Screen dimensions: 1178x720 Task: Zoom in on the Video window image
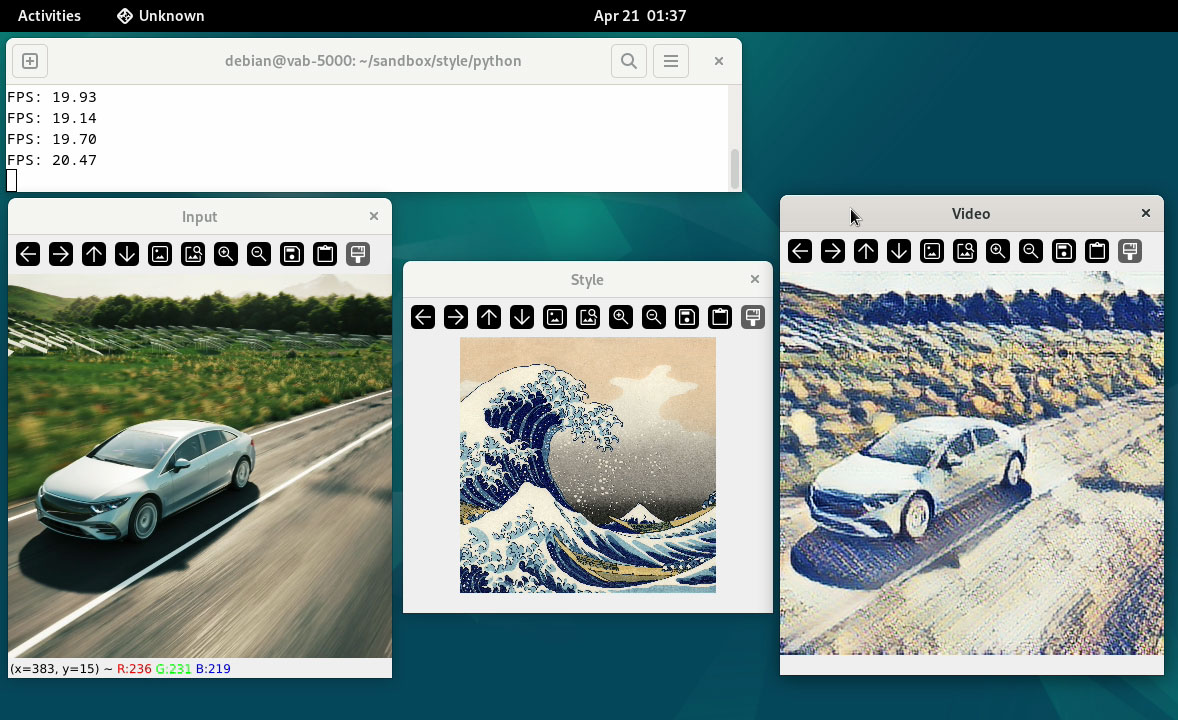[x=998, y=251]
